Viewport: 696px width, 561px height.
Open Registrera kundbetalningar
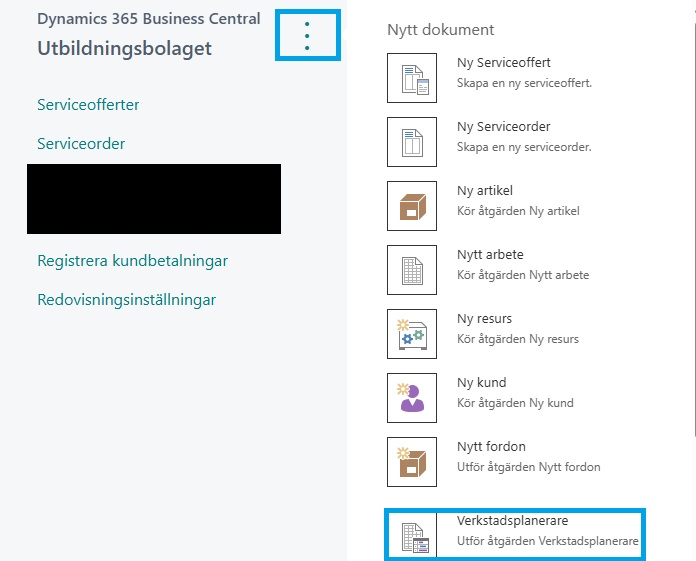pyautogui.click(x=132, y=261)
